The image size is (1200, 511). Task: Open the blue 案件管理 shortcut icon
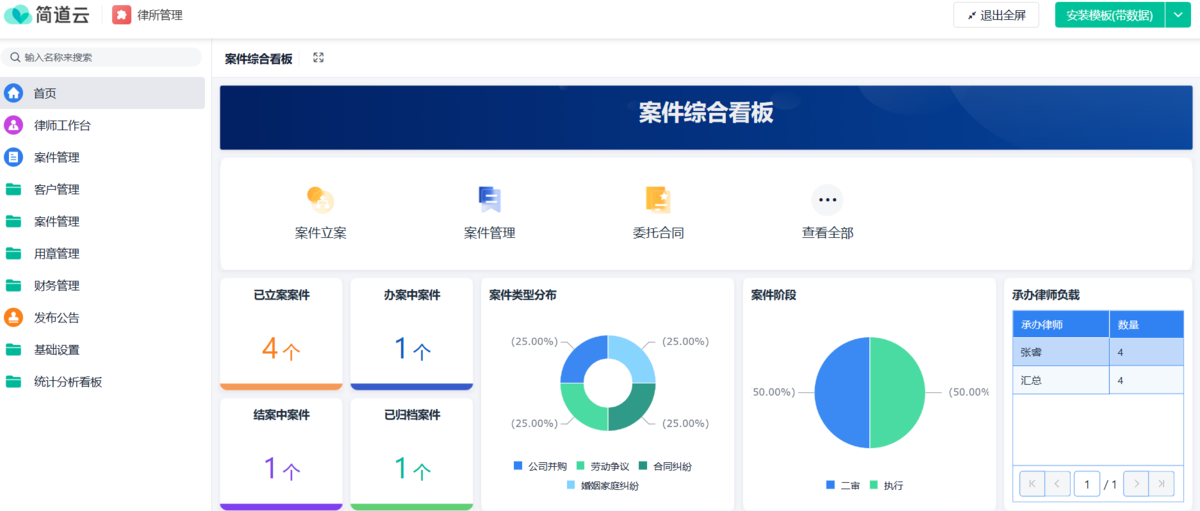click(489, 200)
